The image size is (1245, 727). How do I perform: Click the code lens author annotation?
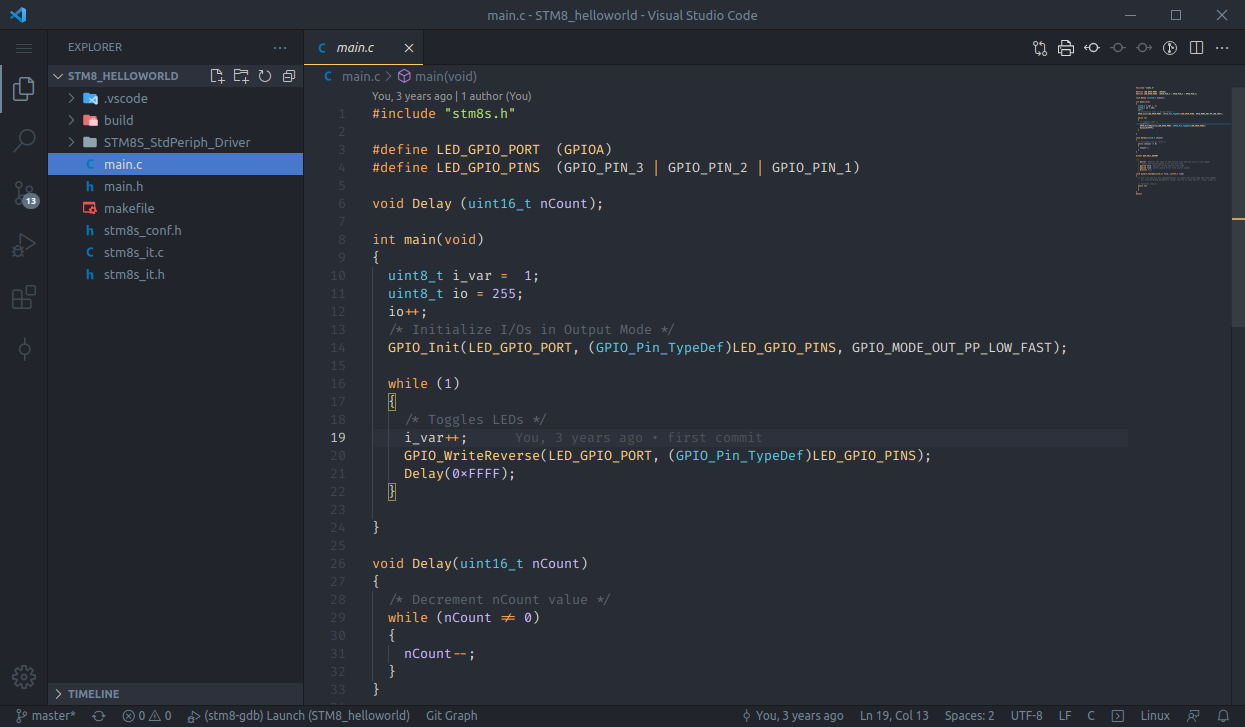[x=452, y=96]
